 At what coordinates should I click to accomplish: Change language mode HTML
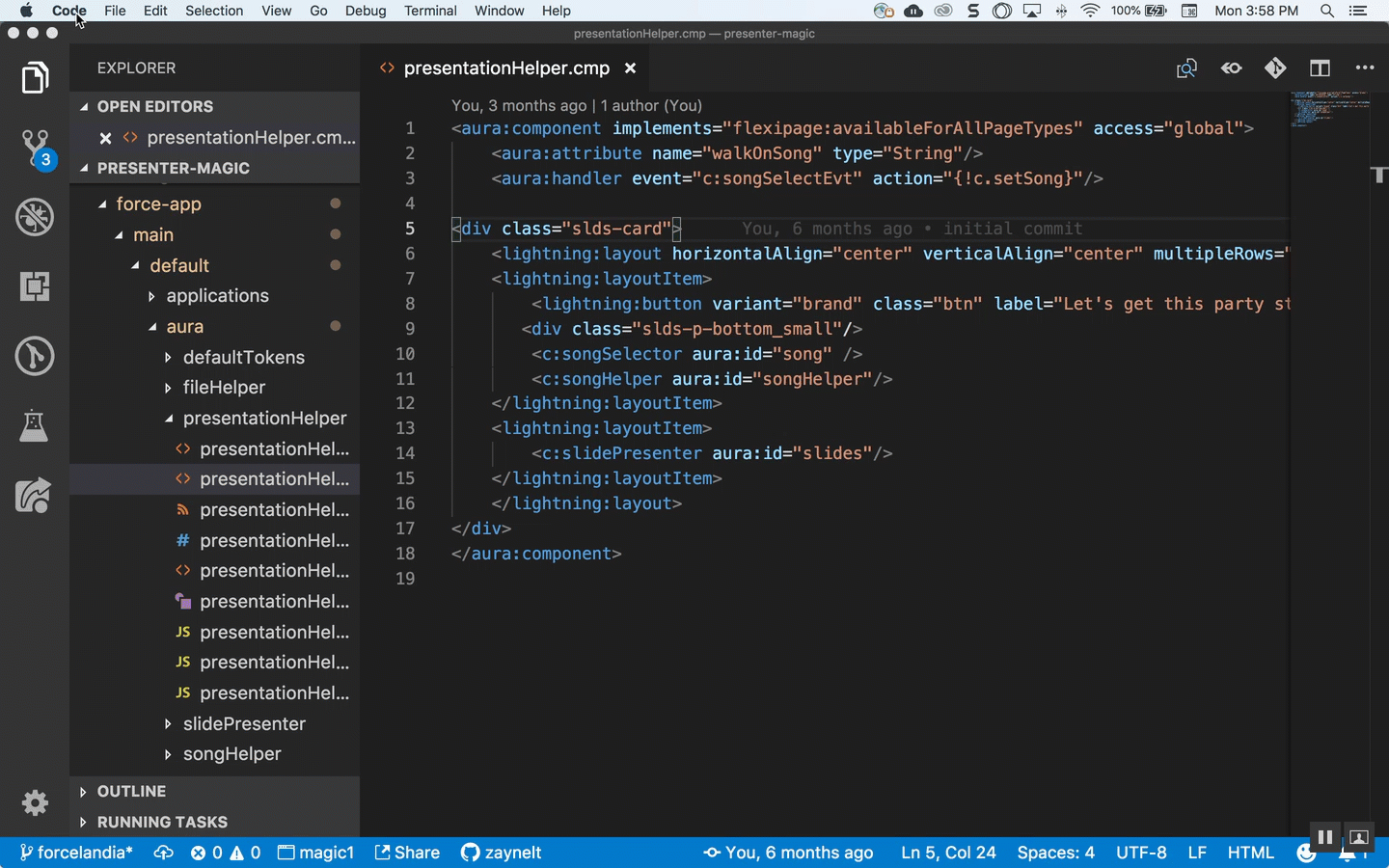click(x=1250, y=853)
